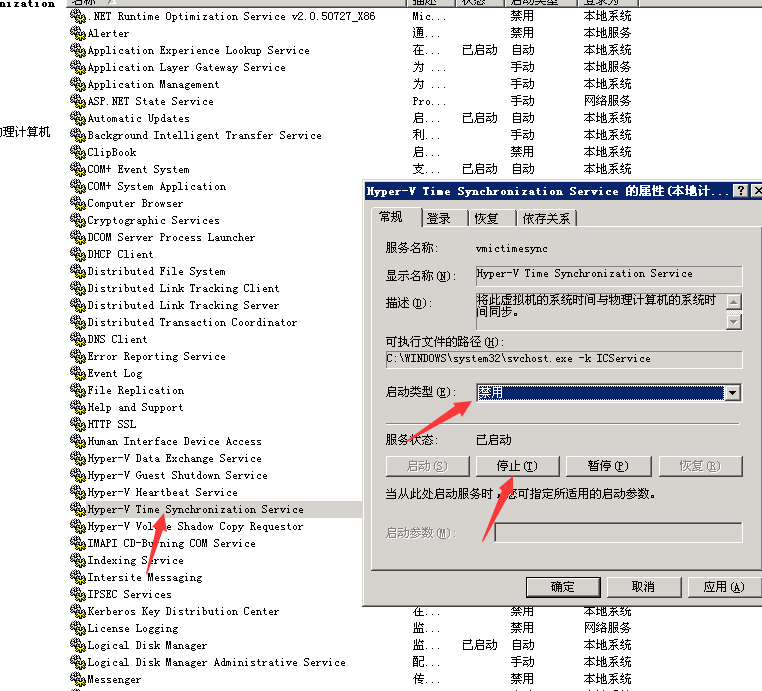Click the Kerberos Key Distribution Center icon
Screen dimensions: 762x691
78,611
